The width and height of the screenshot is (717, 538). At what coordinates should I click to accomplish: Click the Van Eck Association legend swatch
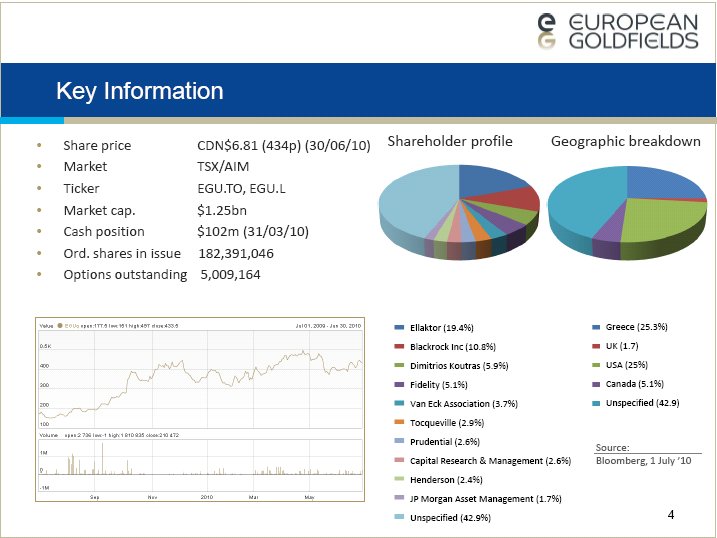399,403
